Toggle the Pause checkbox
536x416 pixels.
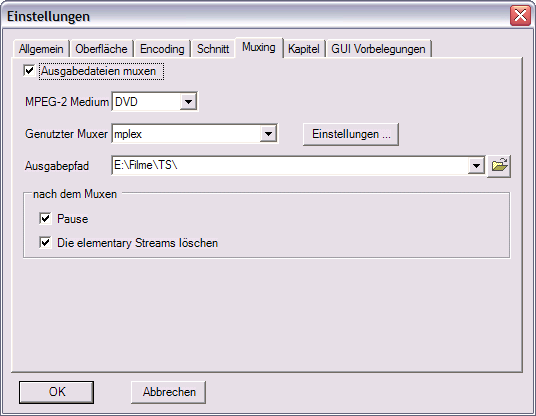click(x=45, y=218)
